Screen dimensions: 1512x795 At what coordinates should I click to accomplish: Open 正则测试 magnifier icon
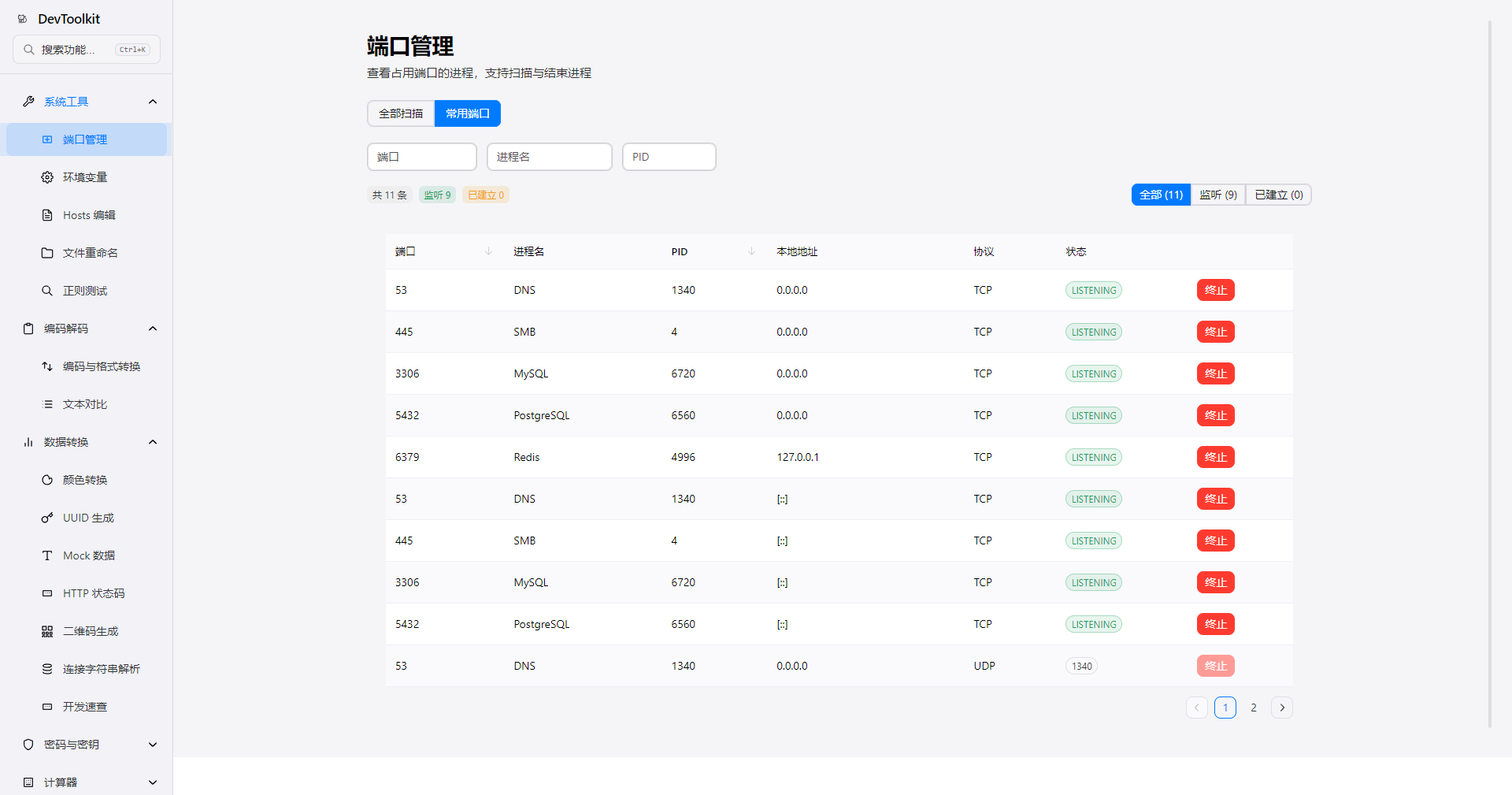click(47, 291)
